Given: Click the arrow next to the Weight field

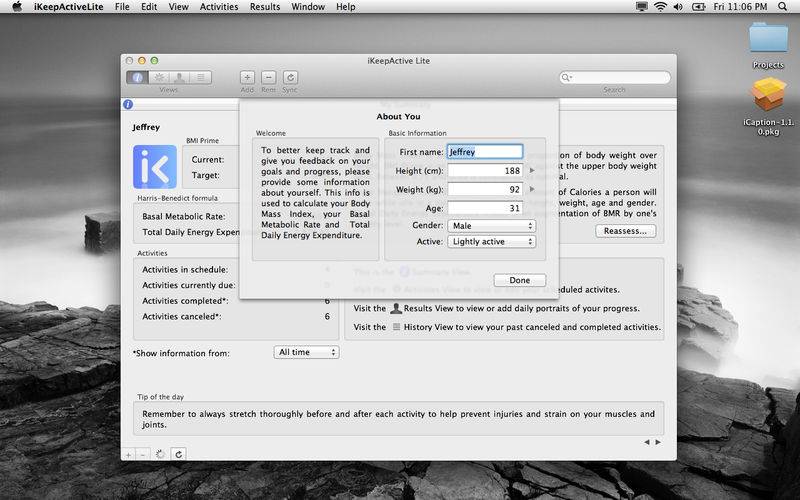Looking at the screenshot, I should [x=532, y=189].
